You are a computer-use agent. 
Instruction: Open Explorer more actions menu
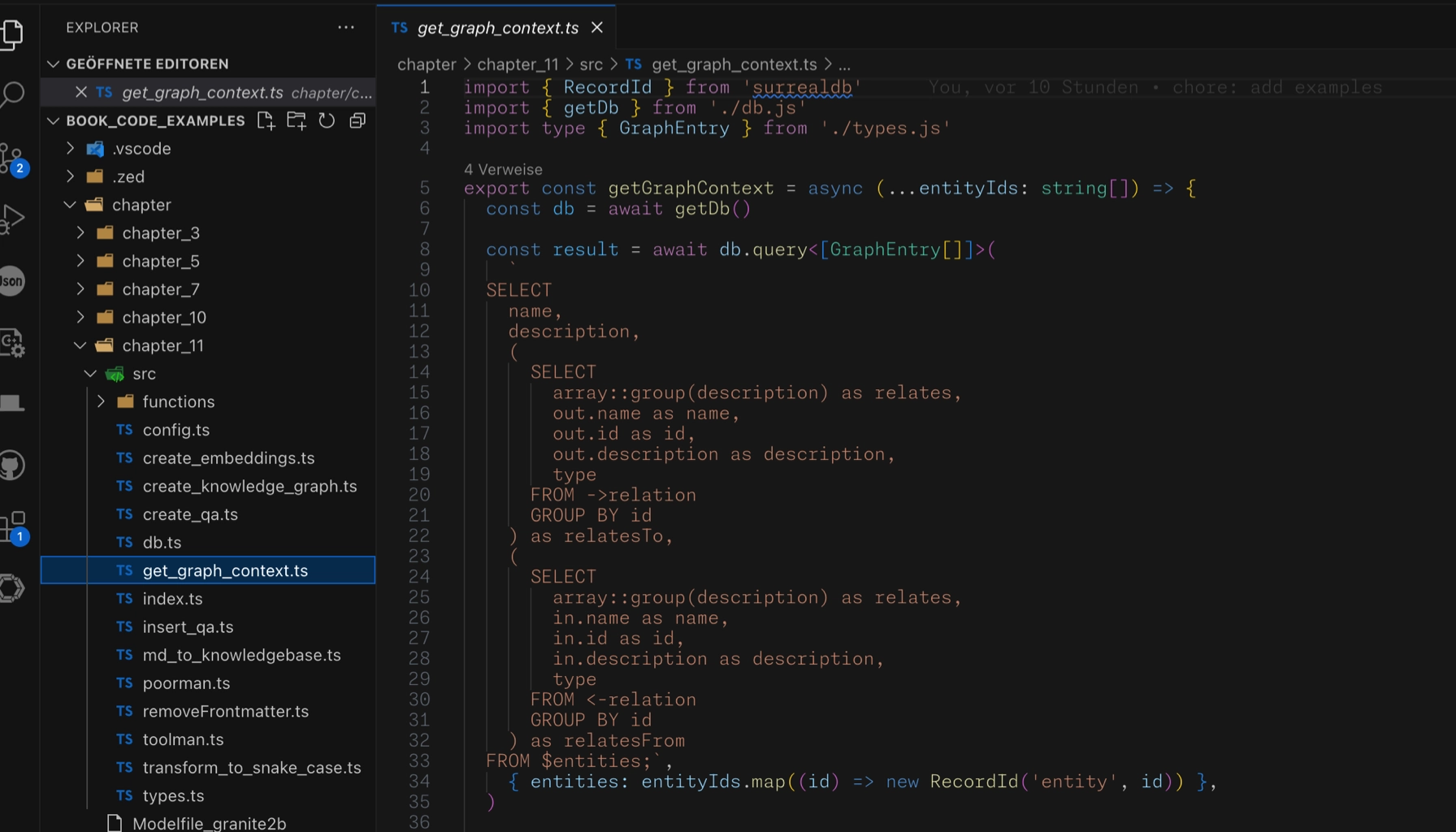tap(346, 28)
